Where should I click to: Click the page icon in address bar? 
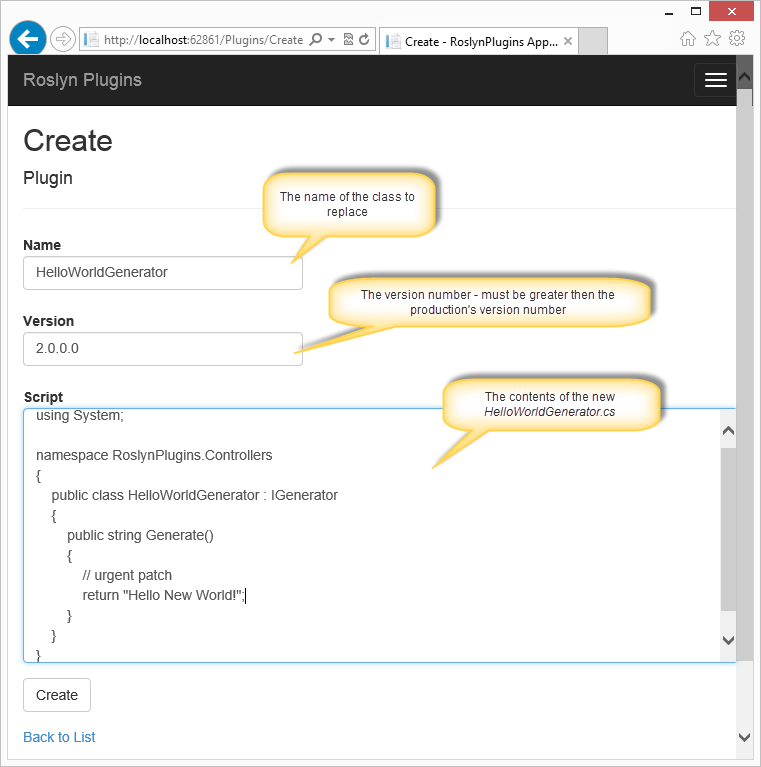91,39
